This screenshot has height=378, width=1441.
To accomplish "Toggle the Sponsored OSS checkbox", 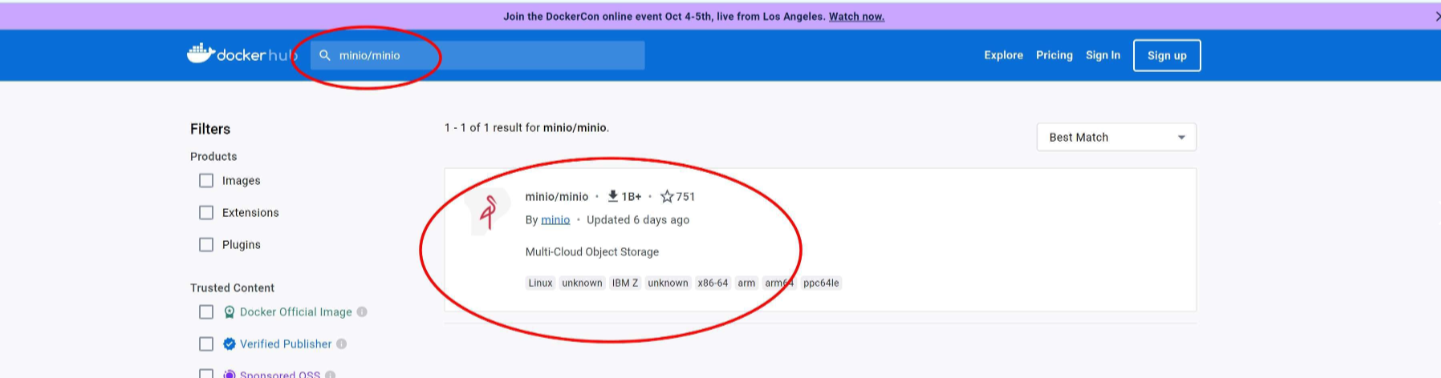I will coord(206,374).
